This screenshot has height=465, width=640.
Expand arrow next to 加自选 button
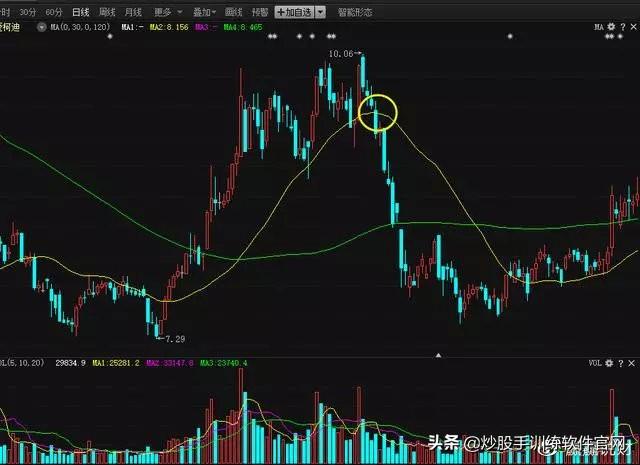(321, 12)
